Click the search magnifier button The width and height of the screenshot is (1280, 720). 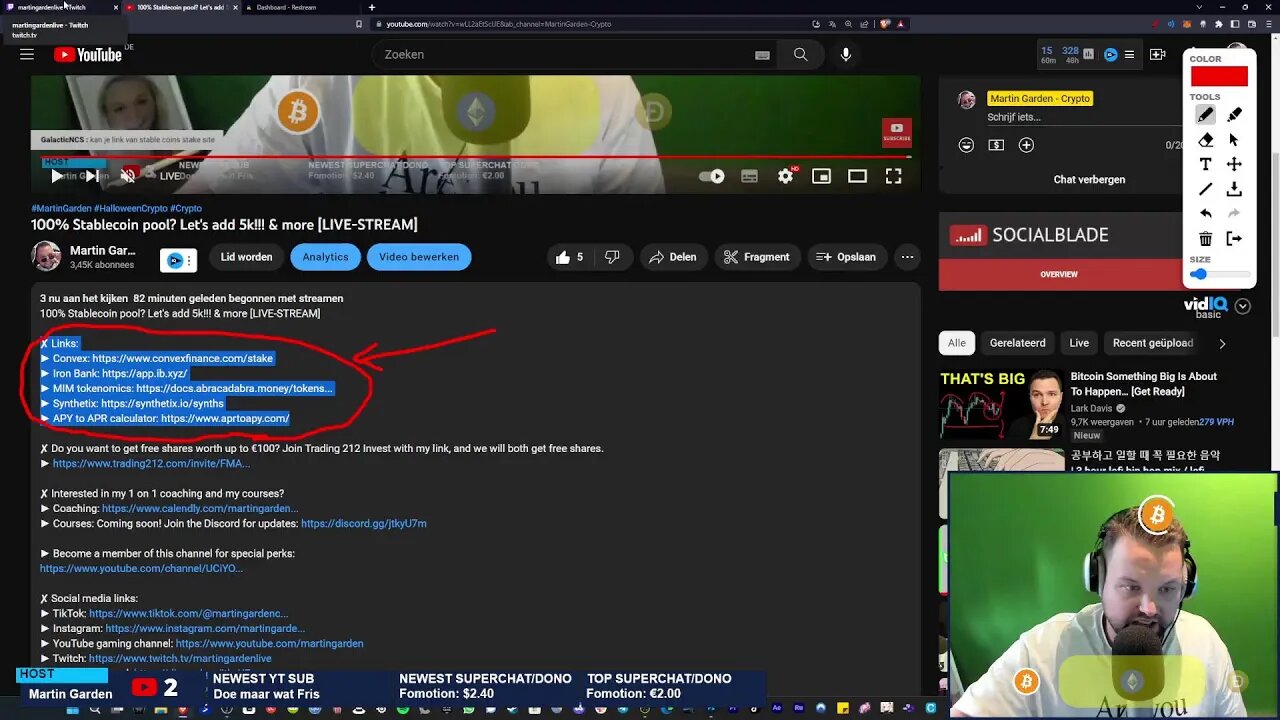point(801,55)
